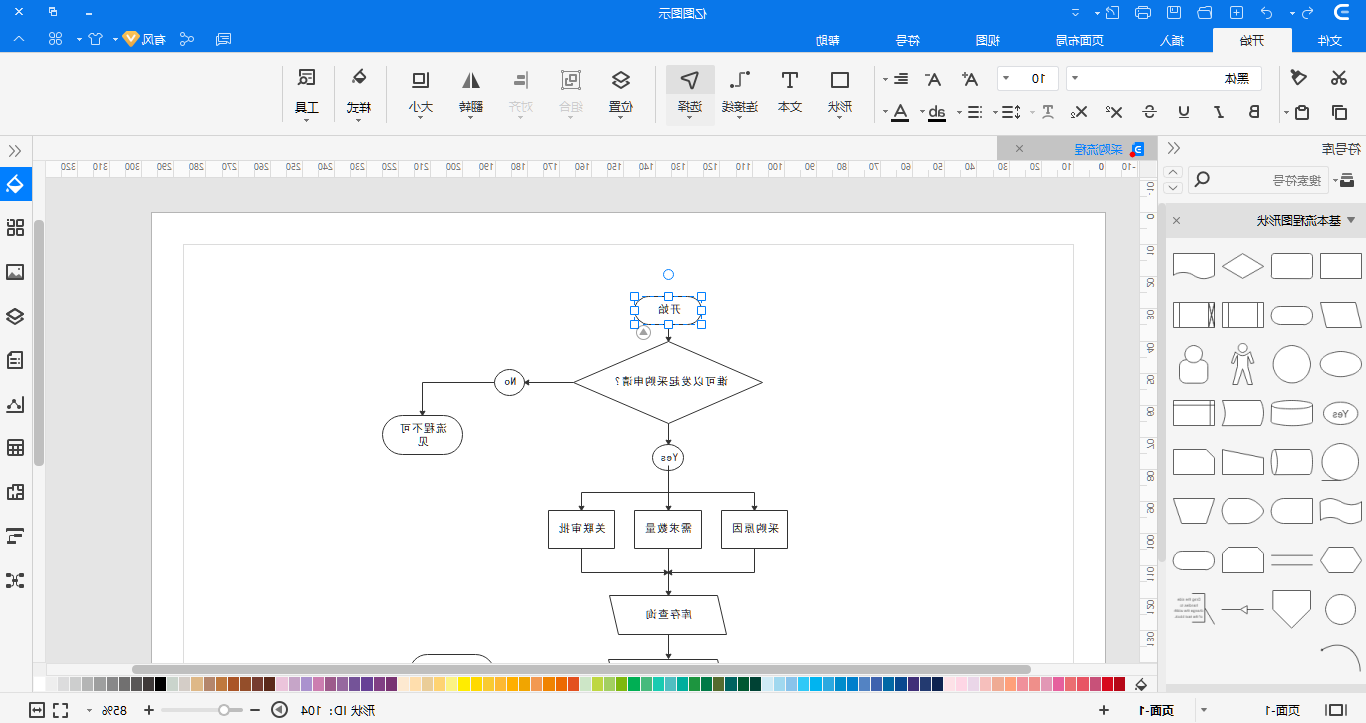Click the fit page fullscreen icon

tap(60, 710)
